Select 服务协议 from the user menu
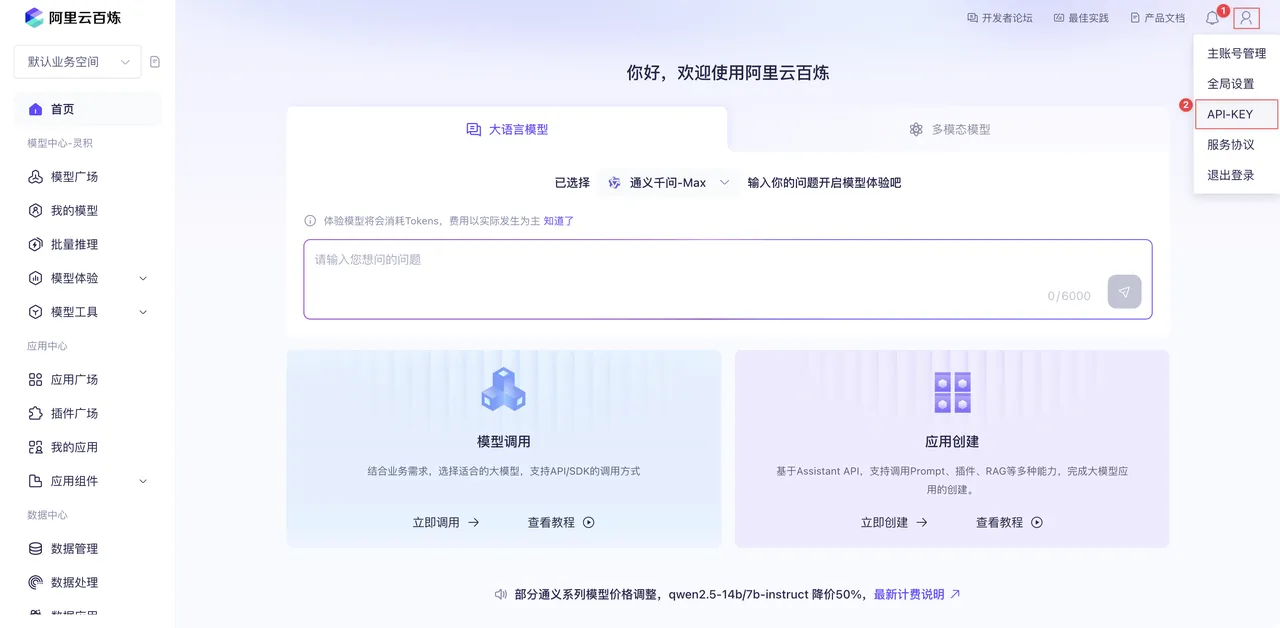The height and width of the screenshot is (628, 1280). [1237, 145]
